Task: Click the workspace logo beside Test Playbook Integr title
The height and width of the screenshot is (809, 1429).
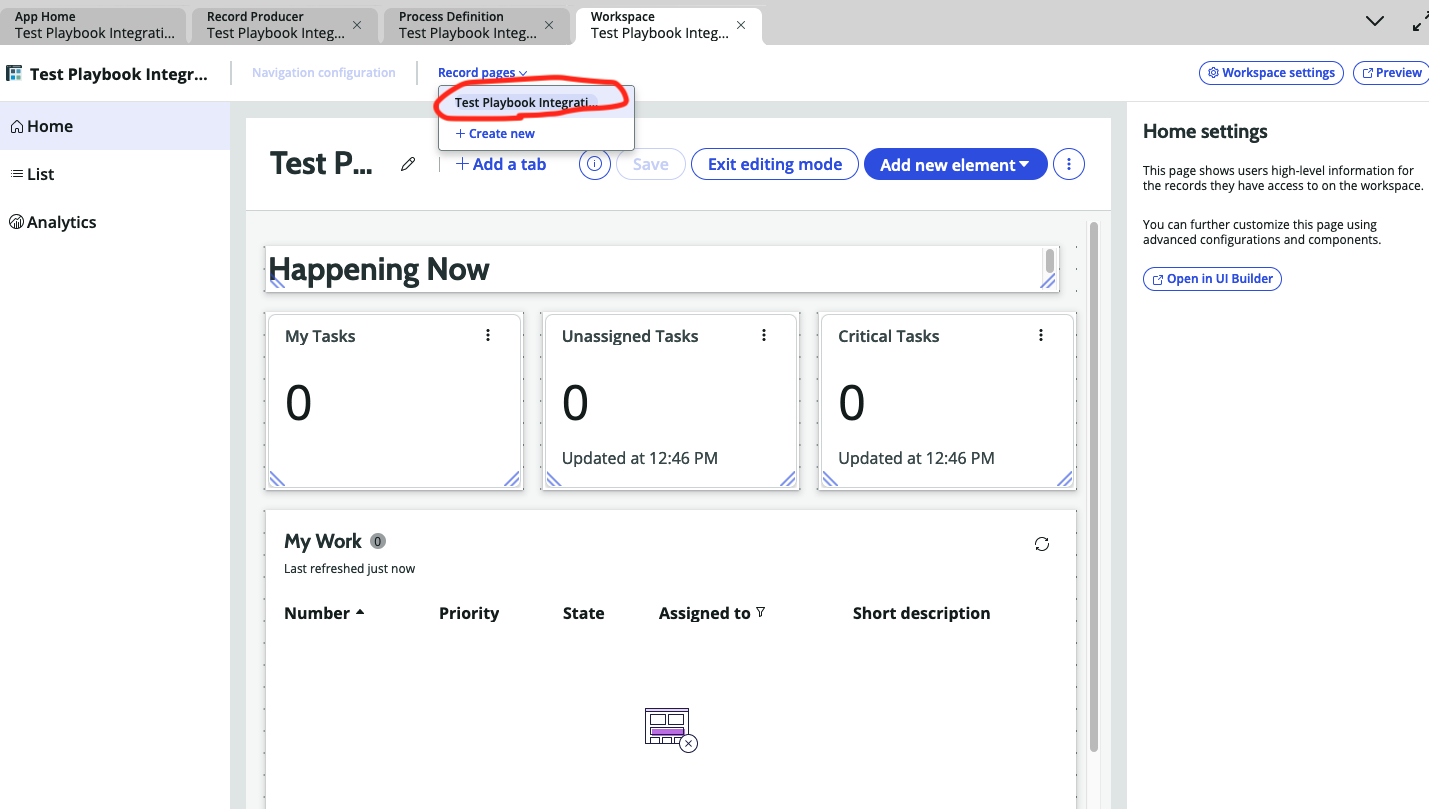Action: [x=14, y=73]
